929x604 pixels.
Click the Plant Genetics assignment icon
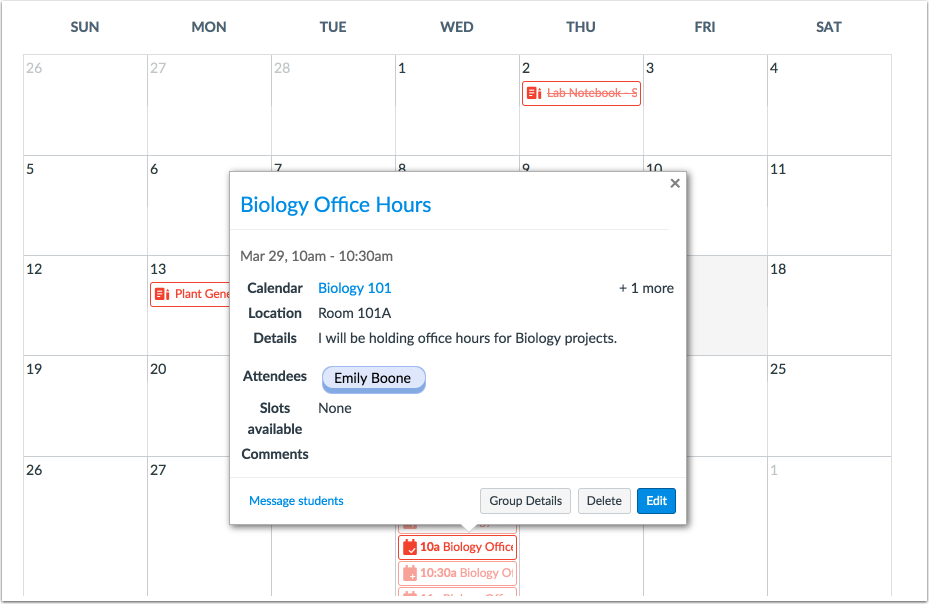[162, 294]
